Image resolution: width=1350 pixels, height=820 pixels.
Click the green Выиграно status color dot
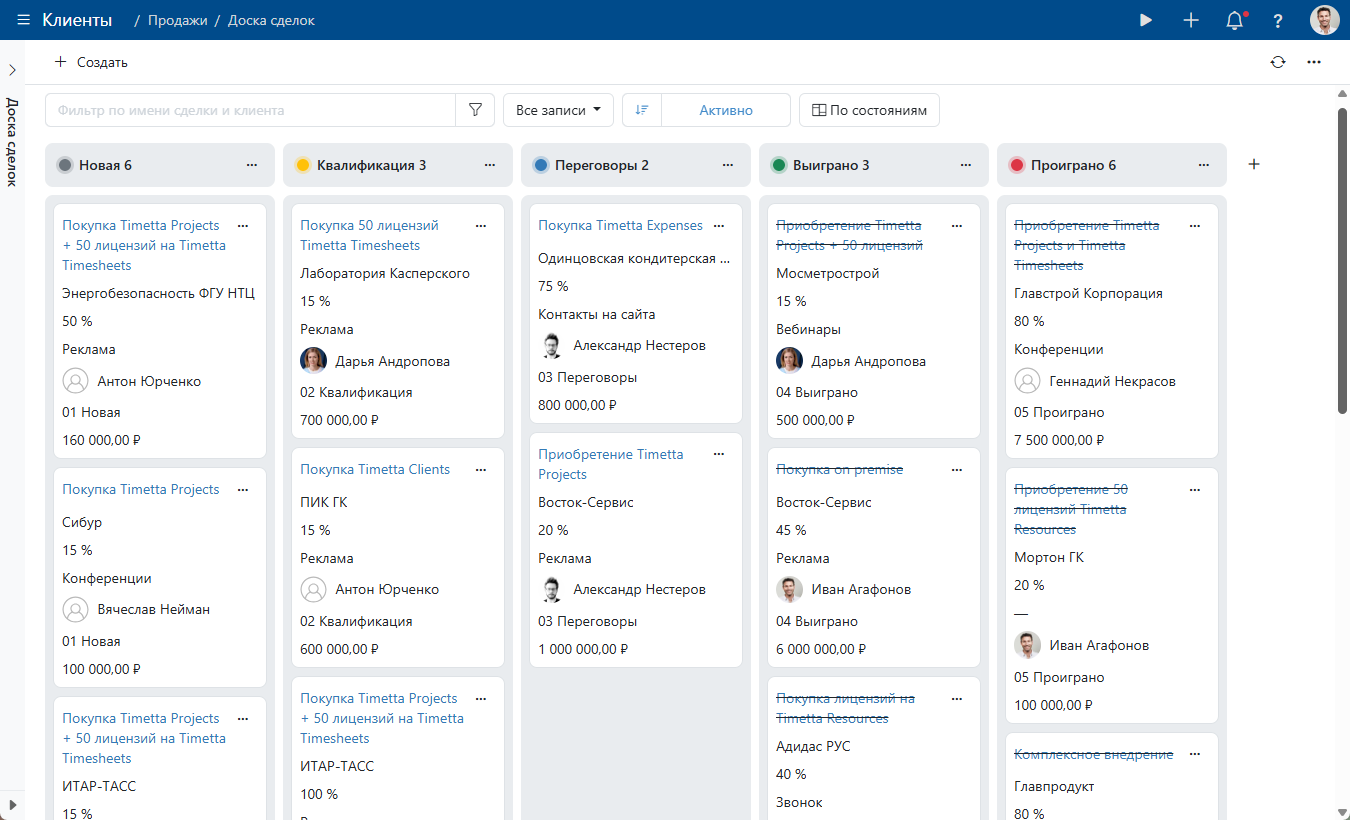(x=779, y=165)
